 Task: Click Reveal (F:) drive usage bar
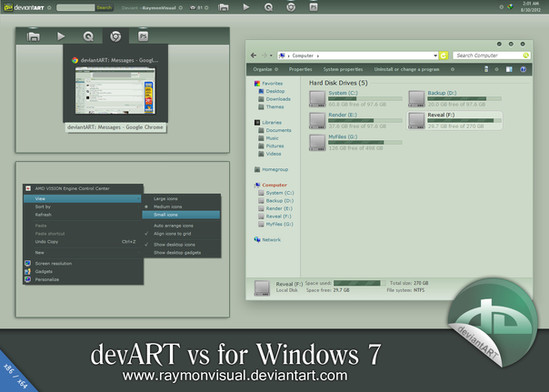click(464, 120)
